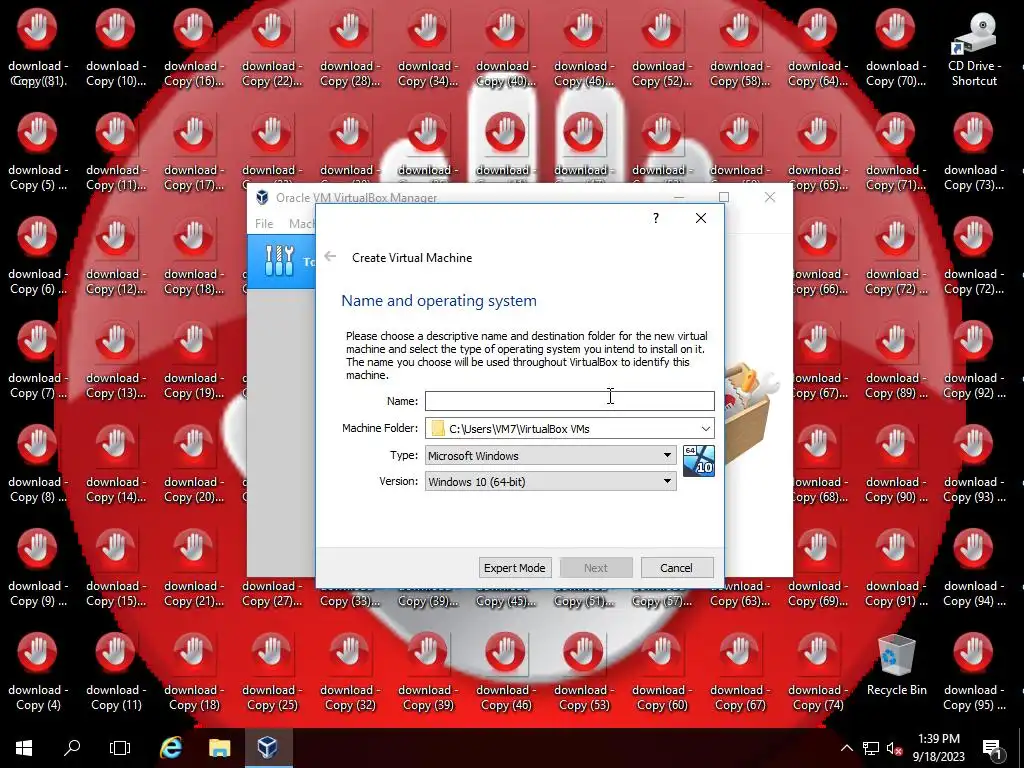This screenshot has width=1024, height=768.
Task: Open the Machine Folder dropdown
Action: pyautogui.click(x=706, y=428)
